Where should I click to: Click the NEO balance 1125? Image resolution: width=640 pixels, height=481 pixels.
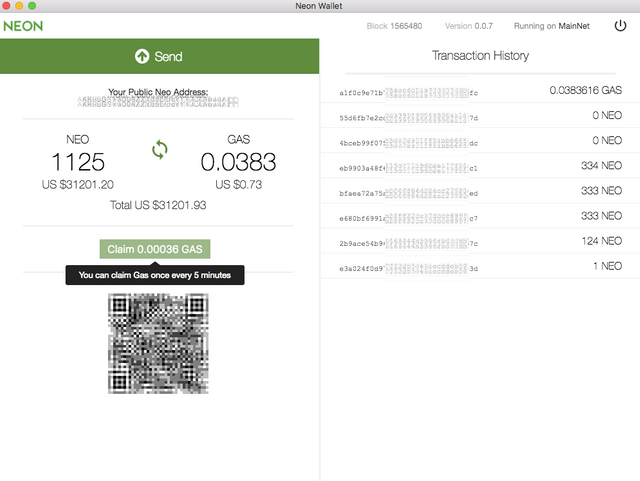click(x=78, y=162)
